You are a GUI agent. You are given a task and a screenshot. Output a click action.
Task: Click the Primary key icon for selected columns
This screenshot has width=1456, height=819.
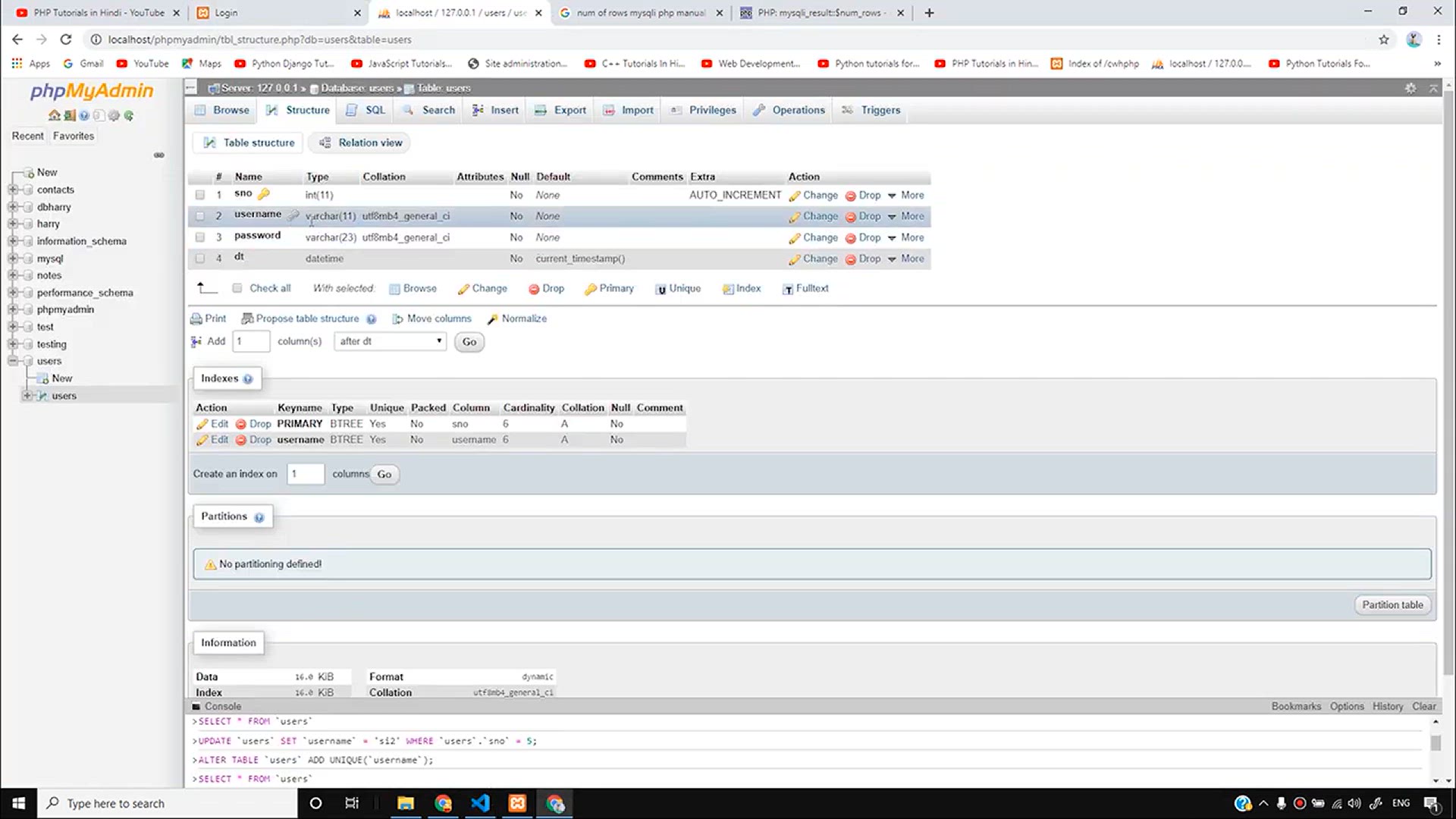[x=591, y=289]
